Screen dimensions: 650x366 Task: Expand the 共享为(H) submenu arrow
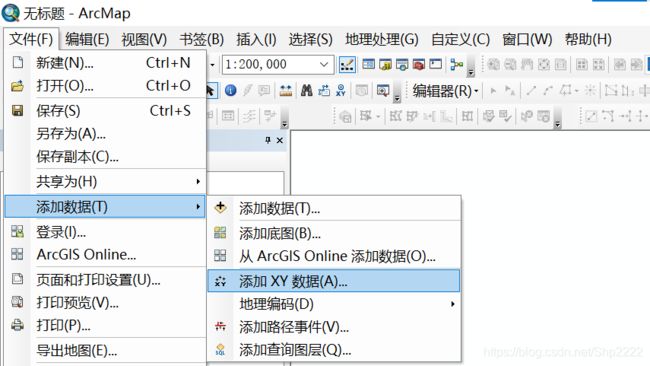click(198, 182)
